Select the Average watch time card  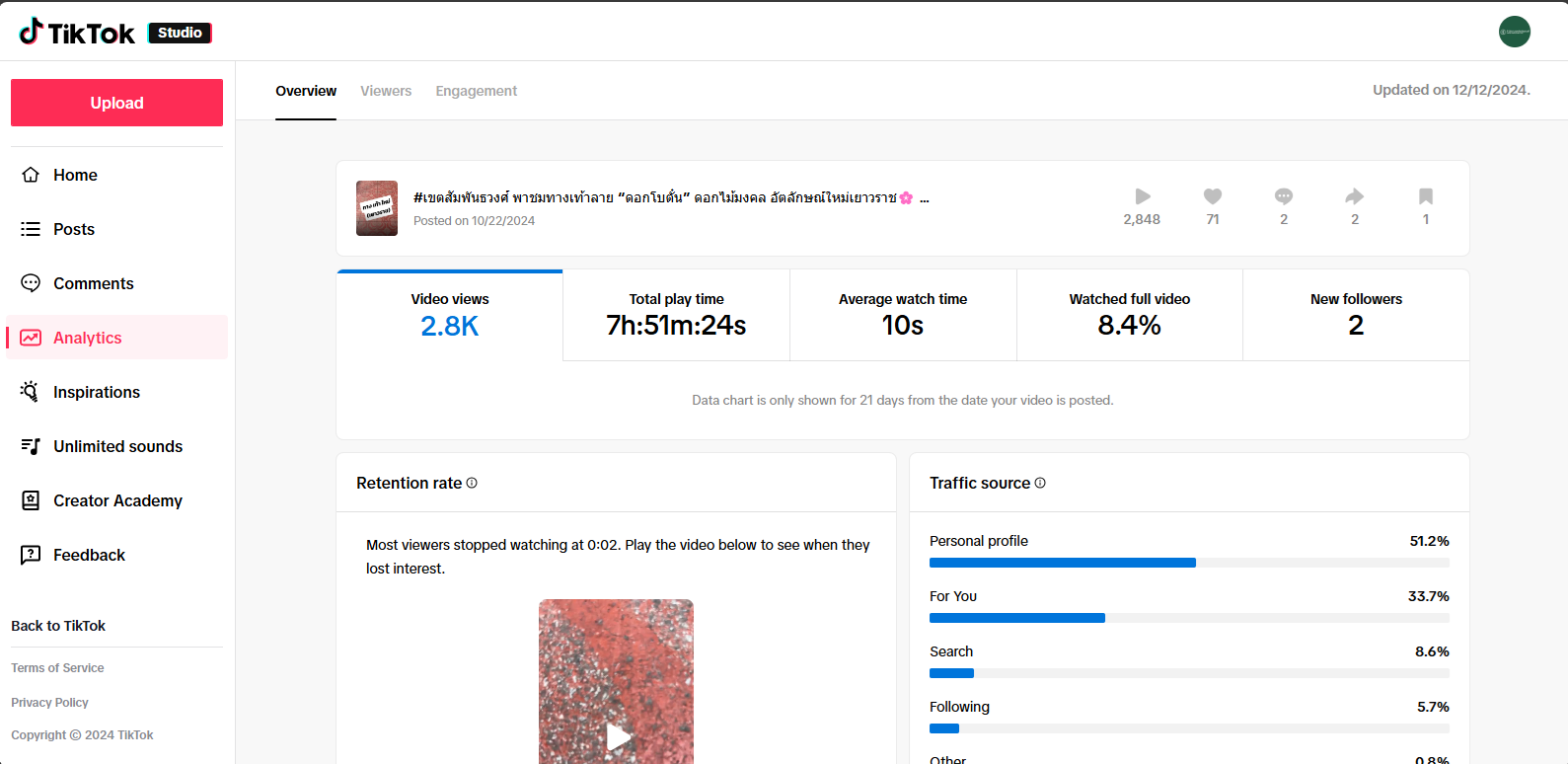point(902,315)
